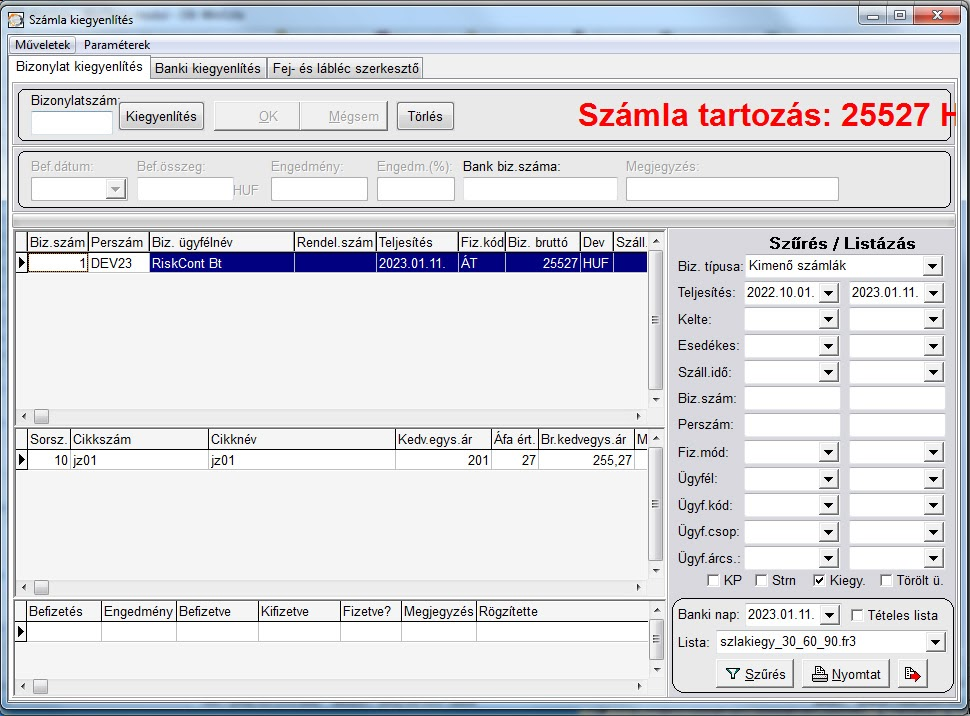Image resolution: width=970 pixels, height=716 pixels.
Task: Click the Biz. bruttó column header
Action: [543, 243]
